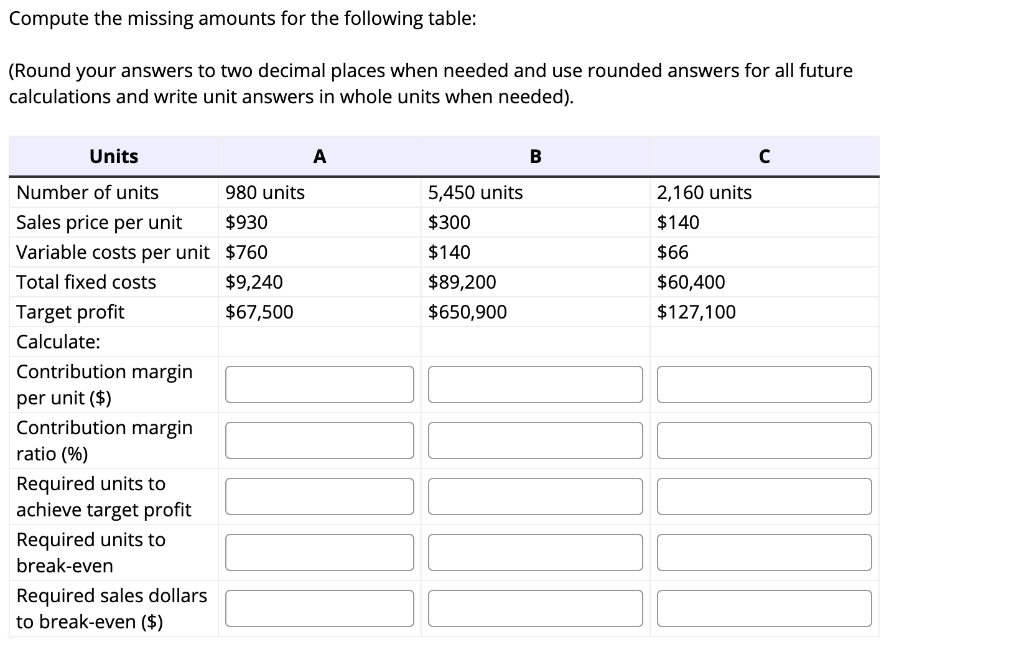Viewport: 1024px width, 652px height.
Task: Click the break-even sales dollars field for column B
Action: pyautogui.click(x=535, y=607)
